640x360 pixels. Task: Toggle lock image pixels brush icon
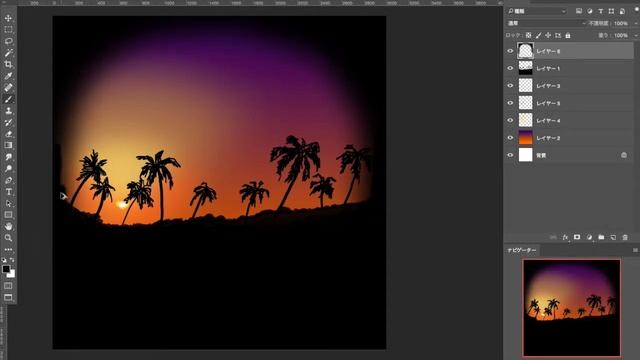point(538,36)
